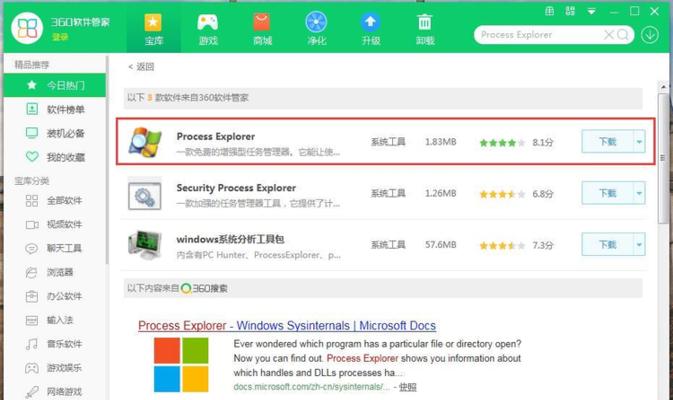The height and width of the screenshot is (400, 673).
Task: Click the 360软件管家 logo icon
Action: click(x=27, y=28)
